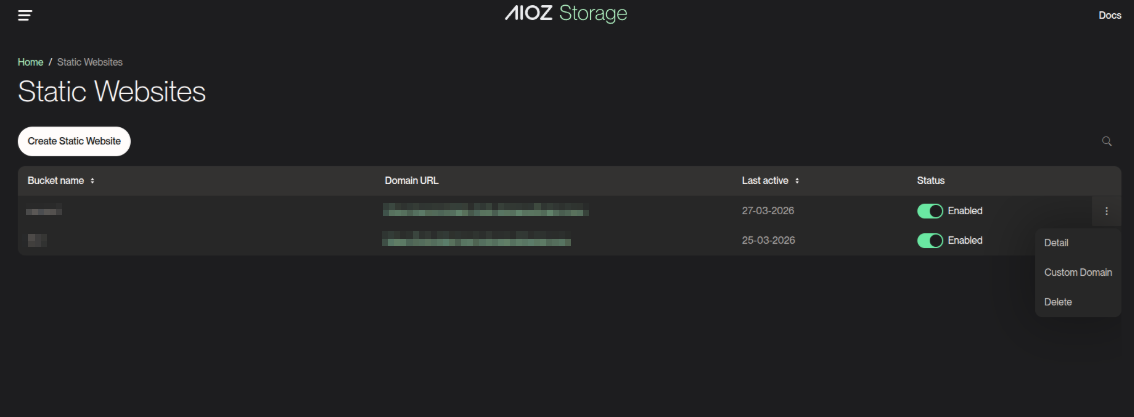The width and height of the screenshot is (1134, 417).
Task: Go to Home via the breadcrumb
Action: [x=30, y=62]
